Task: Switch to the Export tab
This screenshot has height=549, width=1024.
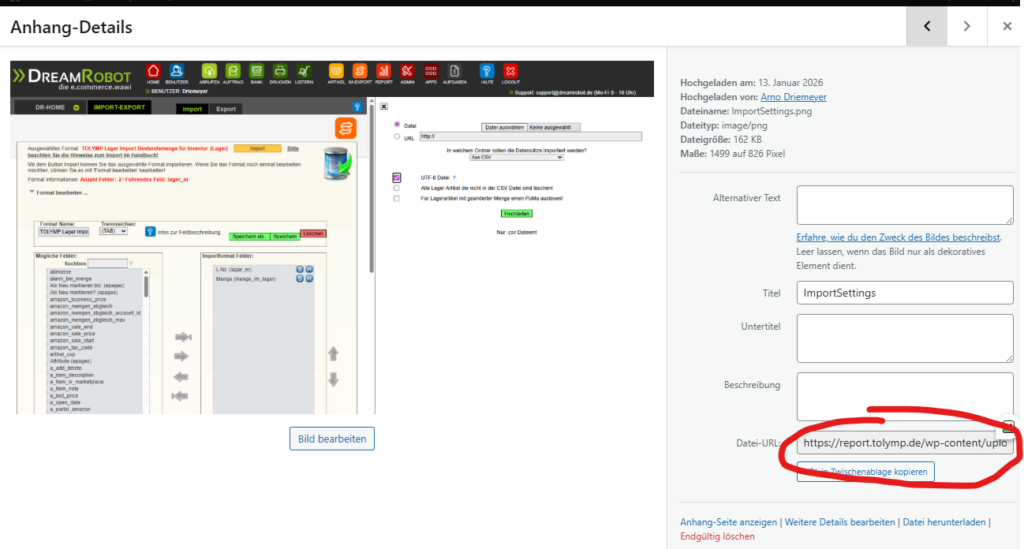Action: [x=226, y=108]
